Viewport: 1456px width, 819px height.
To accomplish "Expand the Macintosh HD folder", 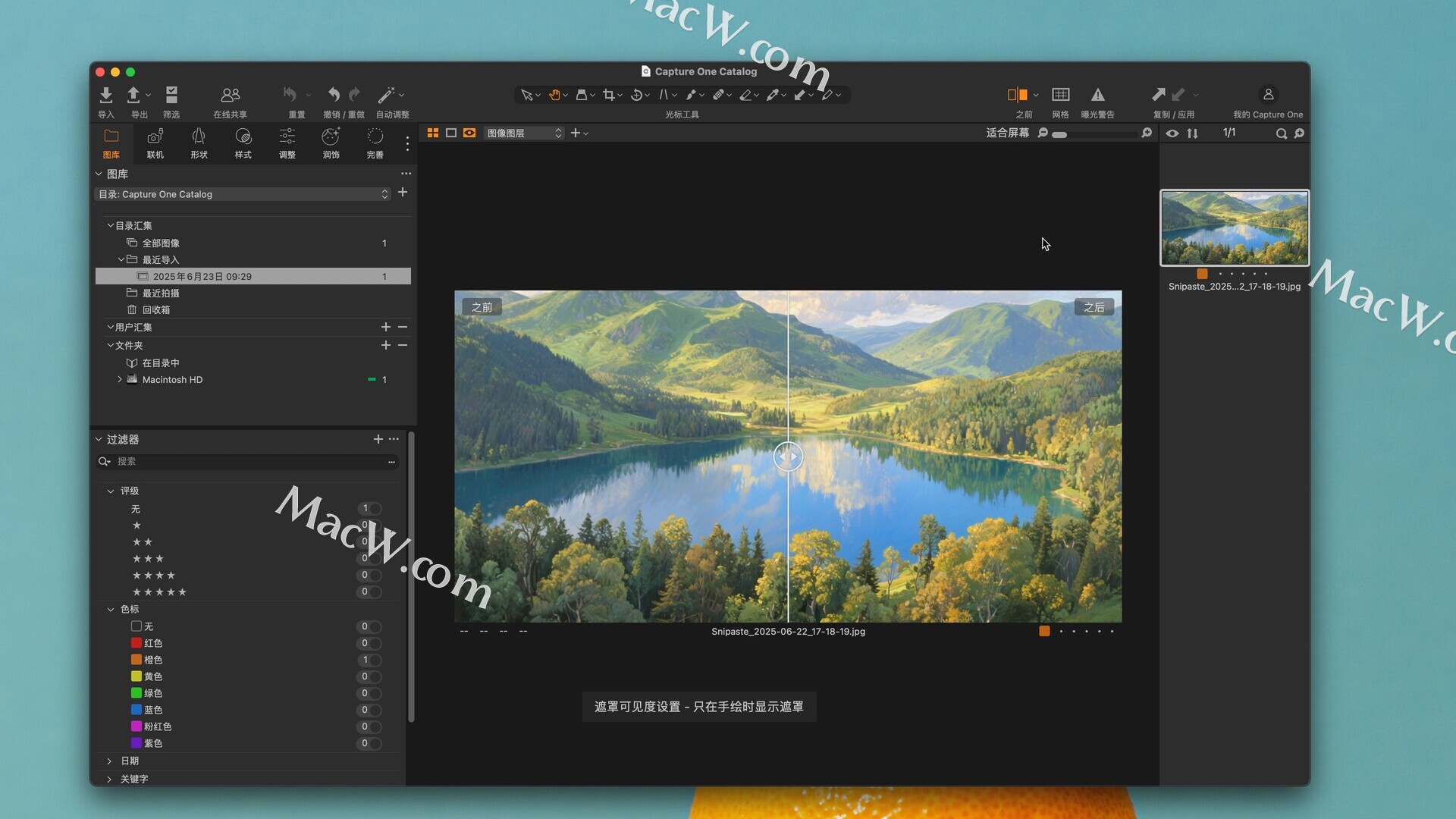I will pyautogui.click(x=119, y=379).
